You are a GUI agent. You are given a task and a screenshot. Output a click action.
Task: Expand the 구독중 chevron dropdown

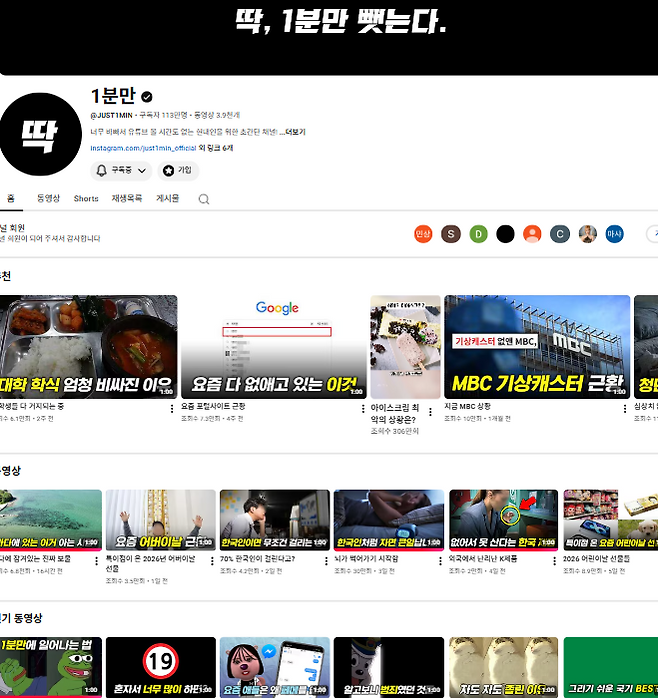142,171
